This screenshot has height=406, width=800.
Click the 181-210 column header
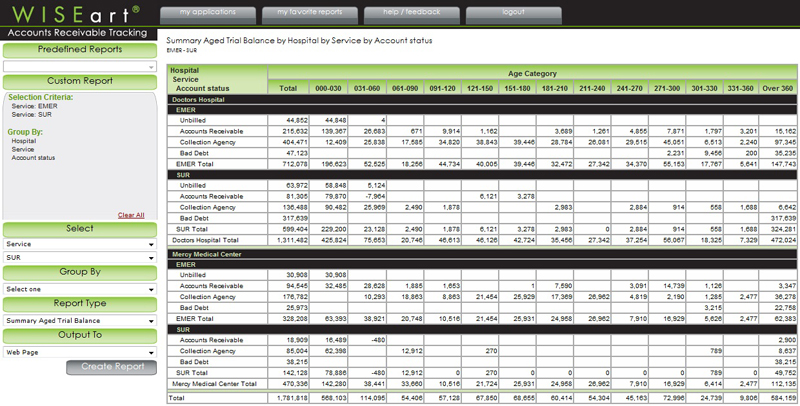click(555, 88)
